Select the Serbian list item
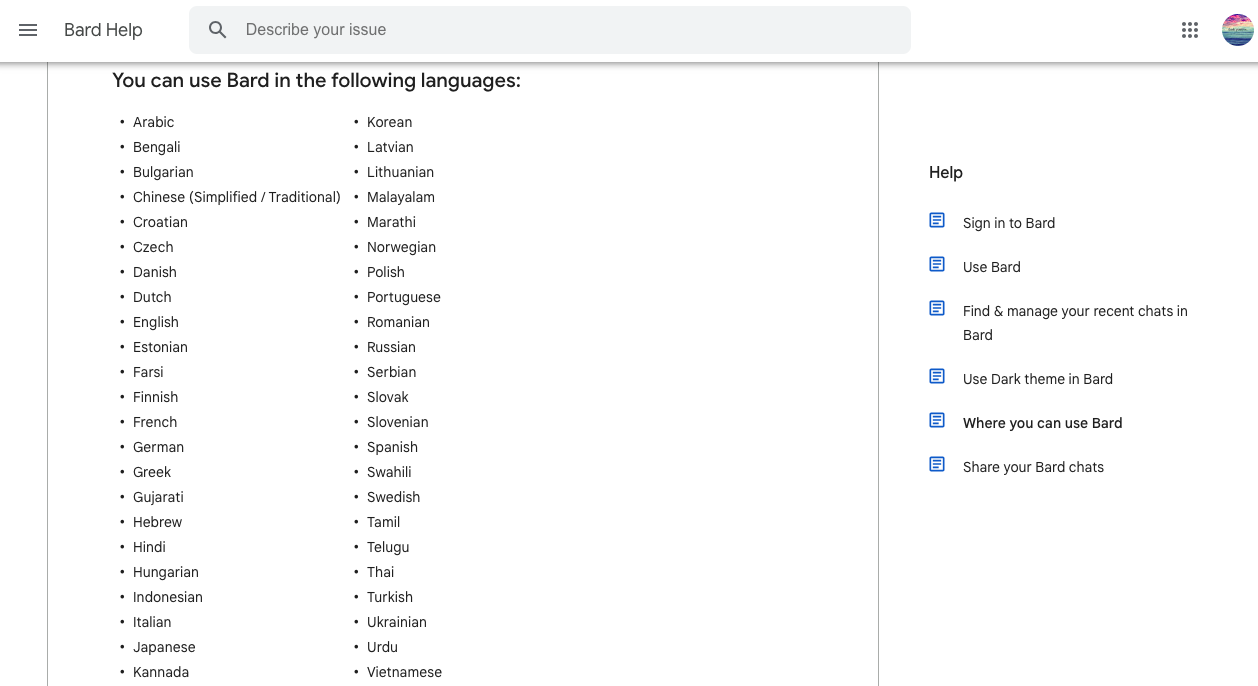The width and height of the screenshot is (1258, 686). tap(391, 372)
